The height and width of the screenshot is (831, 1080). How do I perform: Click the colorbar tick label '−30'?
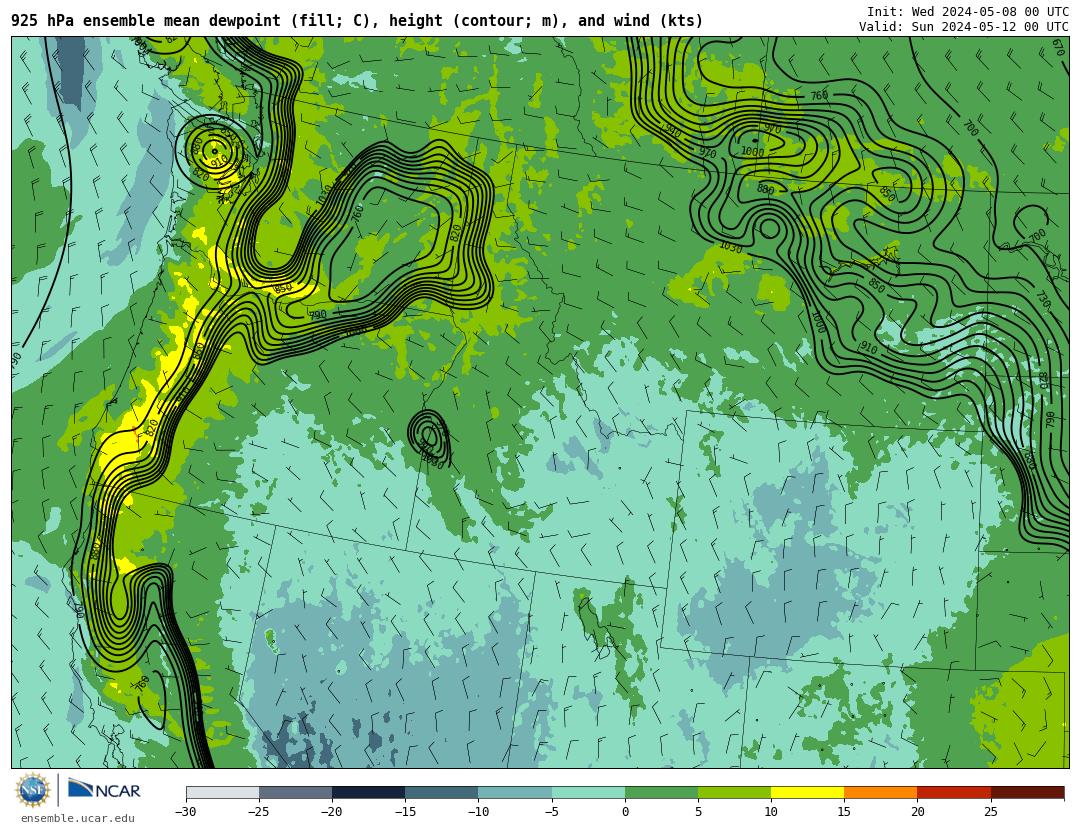coord(185,812)
